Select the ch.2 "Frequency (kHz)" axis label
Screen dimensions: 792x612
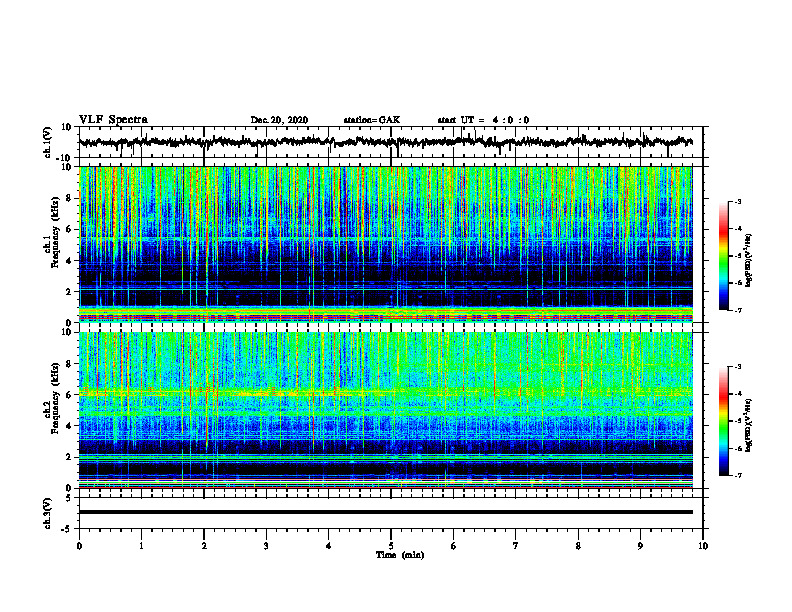(55, 398)
